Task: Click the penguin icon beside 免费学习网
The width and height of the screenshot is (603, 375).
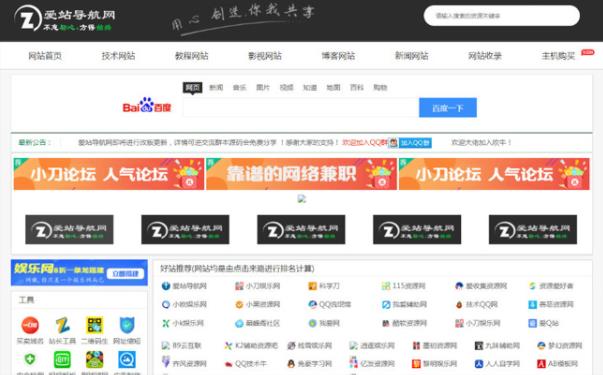Action: [291, 363]
